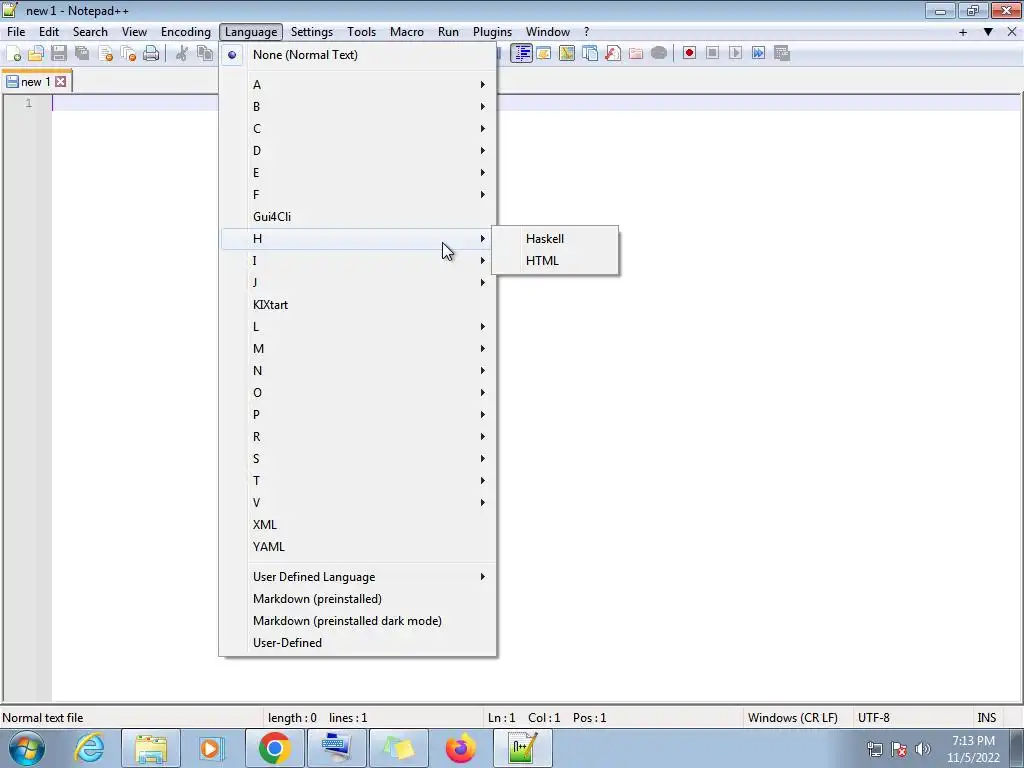Open Chrome from the taskbar
Image resolution: width=1024 pixels, height=768 pixels.
pyautogui.click(x=274, y=748)
